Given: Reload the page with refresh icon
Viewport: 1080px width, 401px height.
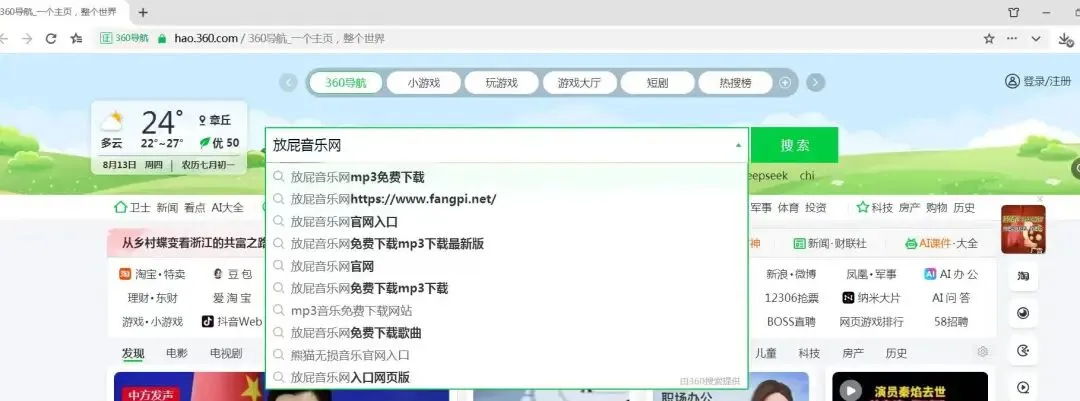Looking at the screenshot, I should [50, 39].
